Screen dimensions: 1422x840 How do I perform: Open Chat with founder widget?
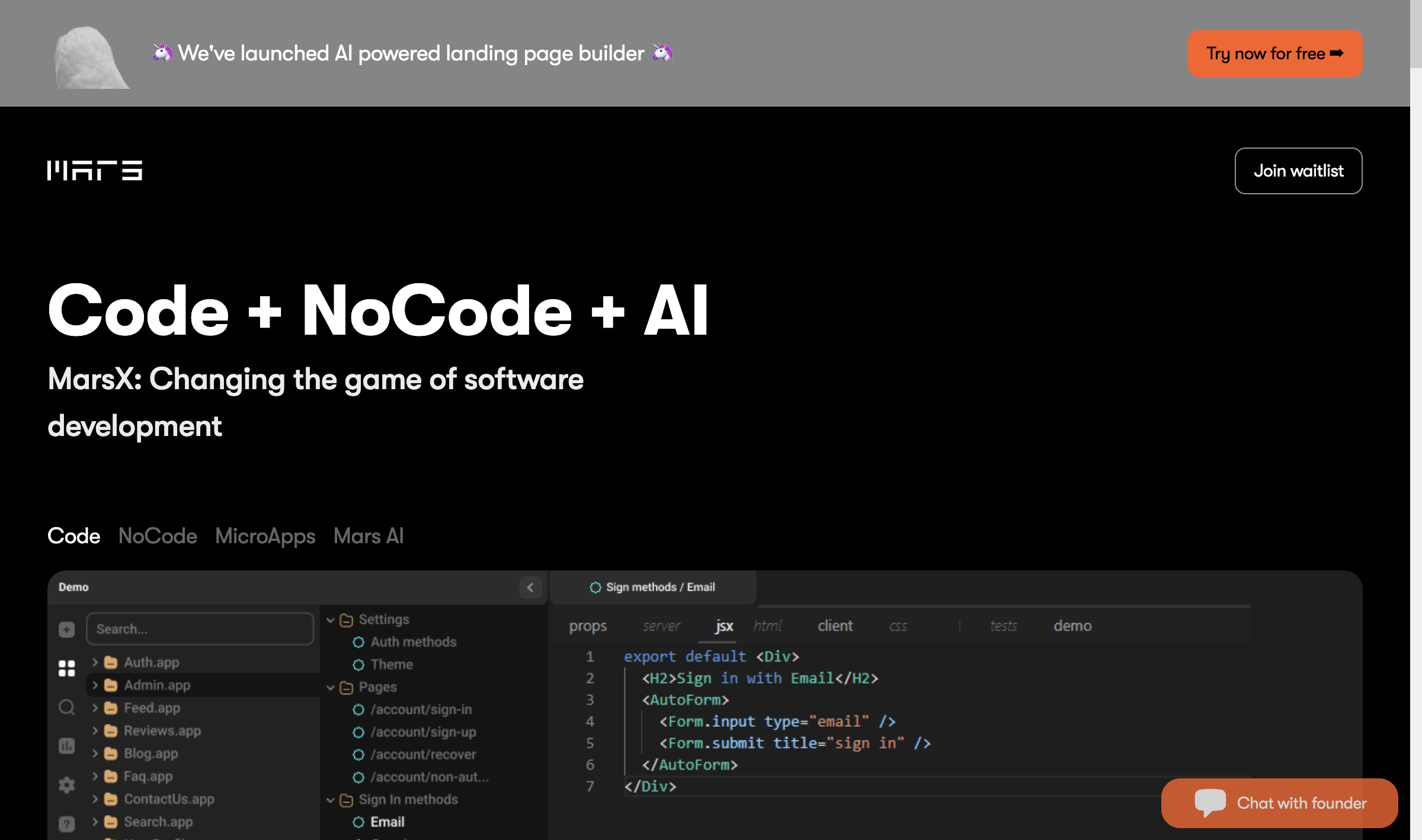tap(1280, 803)
